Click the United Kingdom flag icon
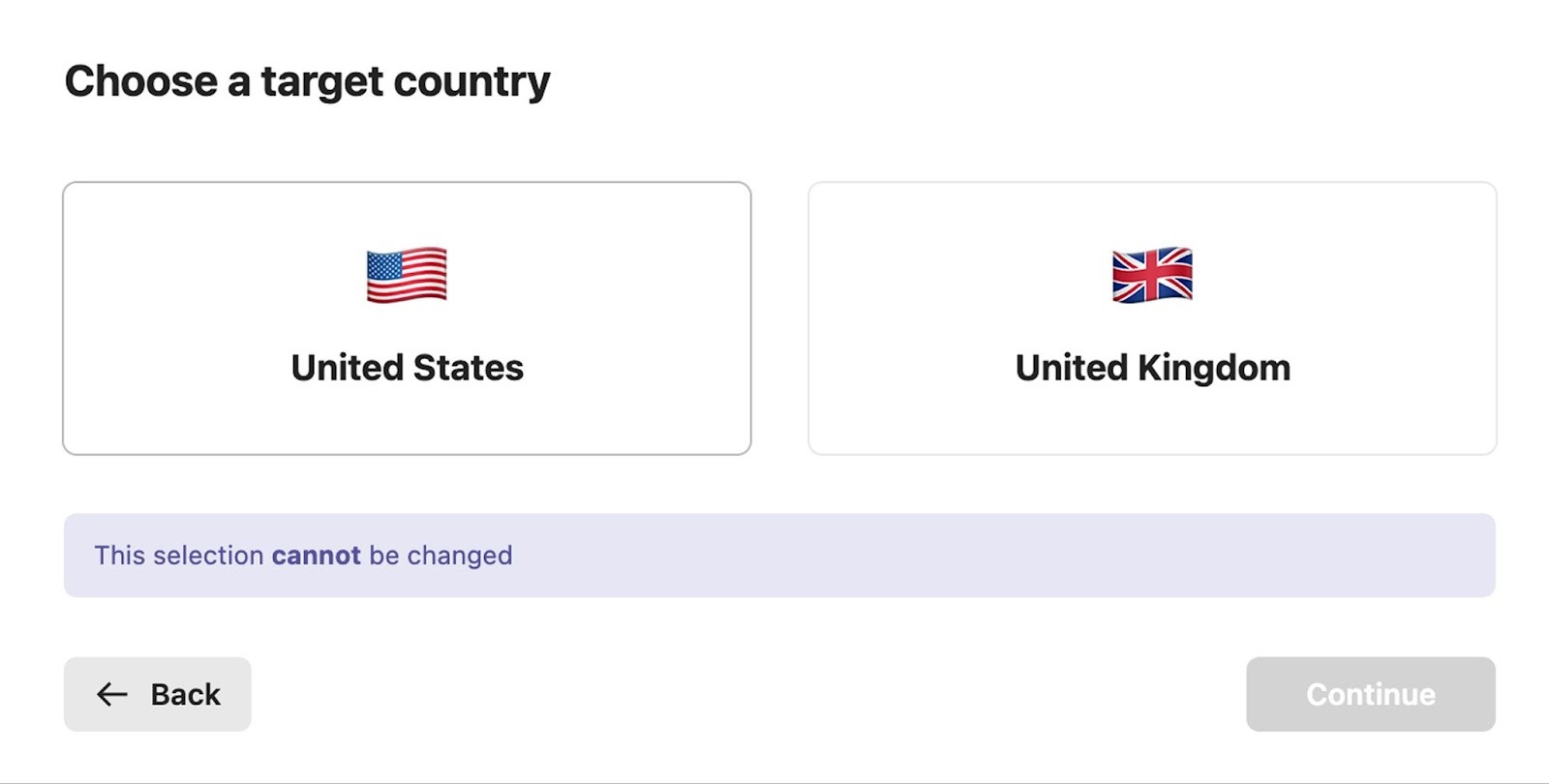 1152,275
